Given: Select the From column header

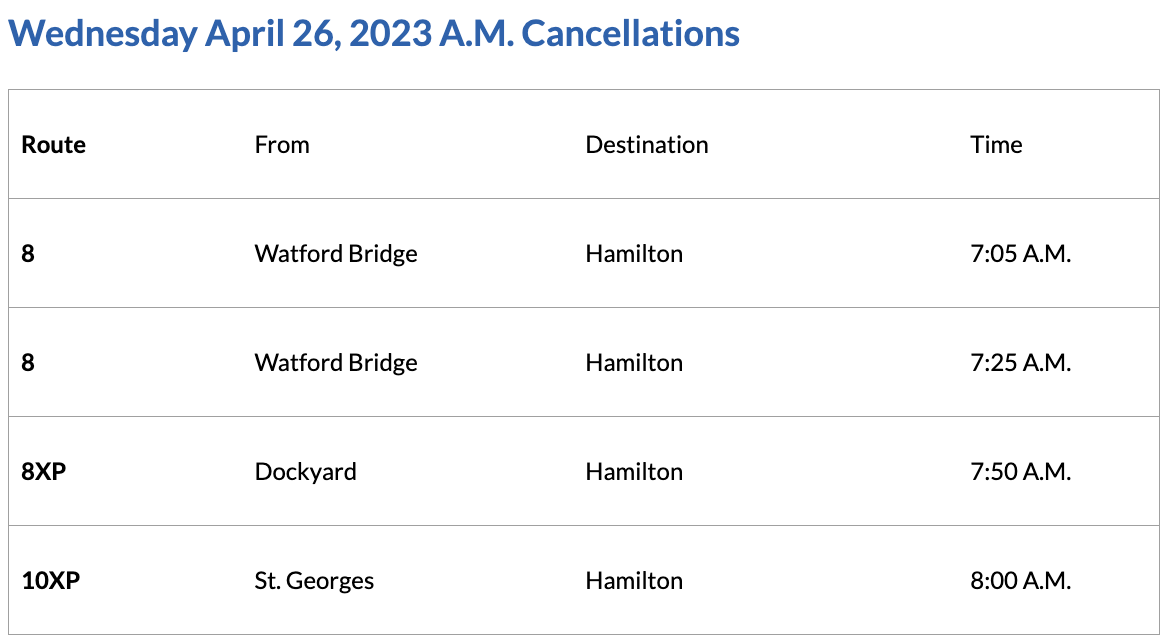Looking at the screenshot, I should pyautogui.click(x=282, y=145).
